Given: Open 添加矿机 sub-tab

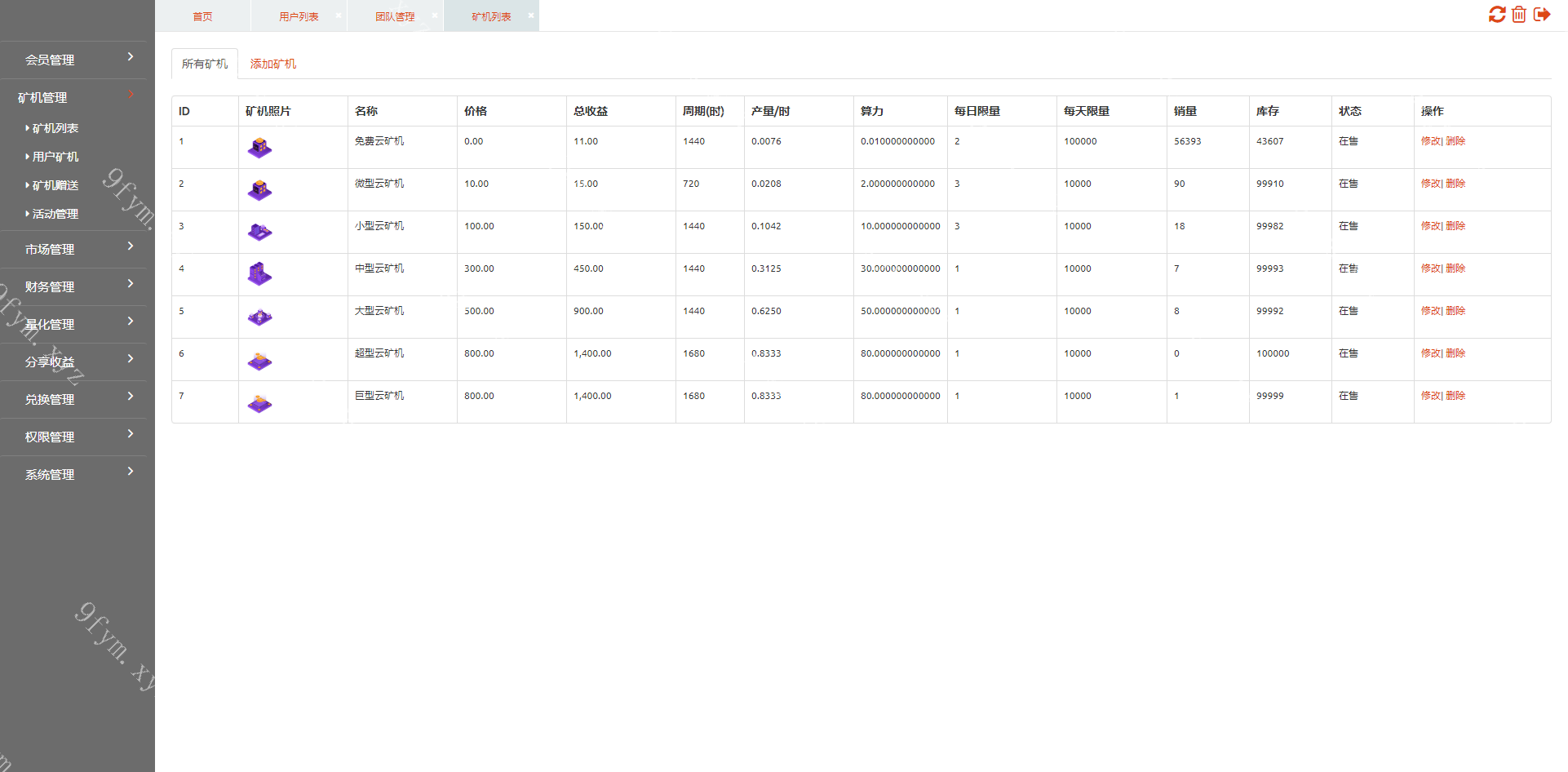Looking at the screenshot, I should [x=273, y=64].
